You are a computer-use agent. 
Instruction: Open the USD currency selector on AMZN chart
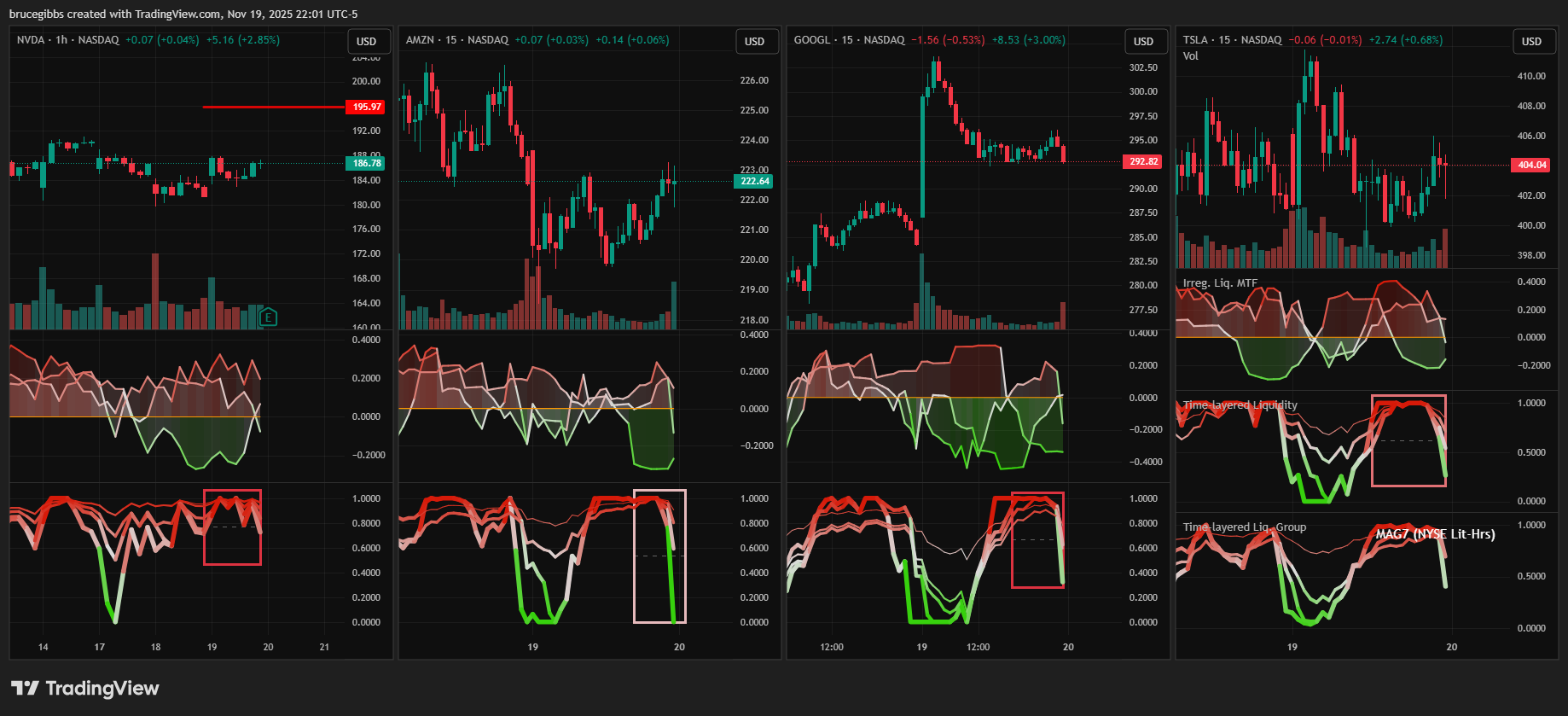point(755,42)
